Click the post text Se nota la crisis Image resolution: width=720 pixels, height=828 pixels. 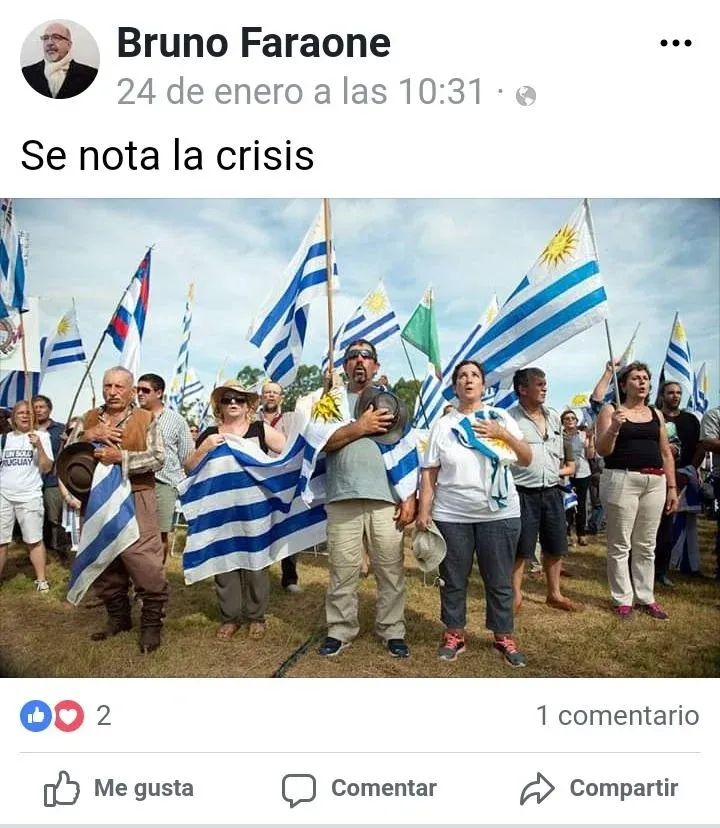point(167,155)
